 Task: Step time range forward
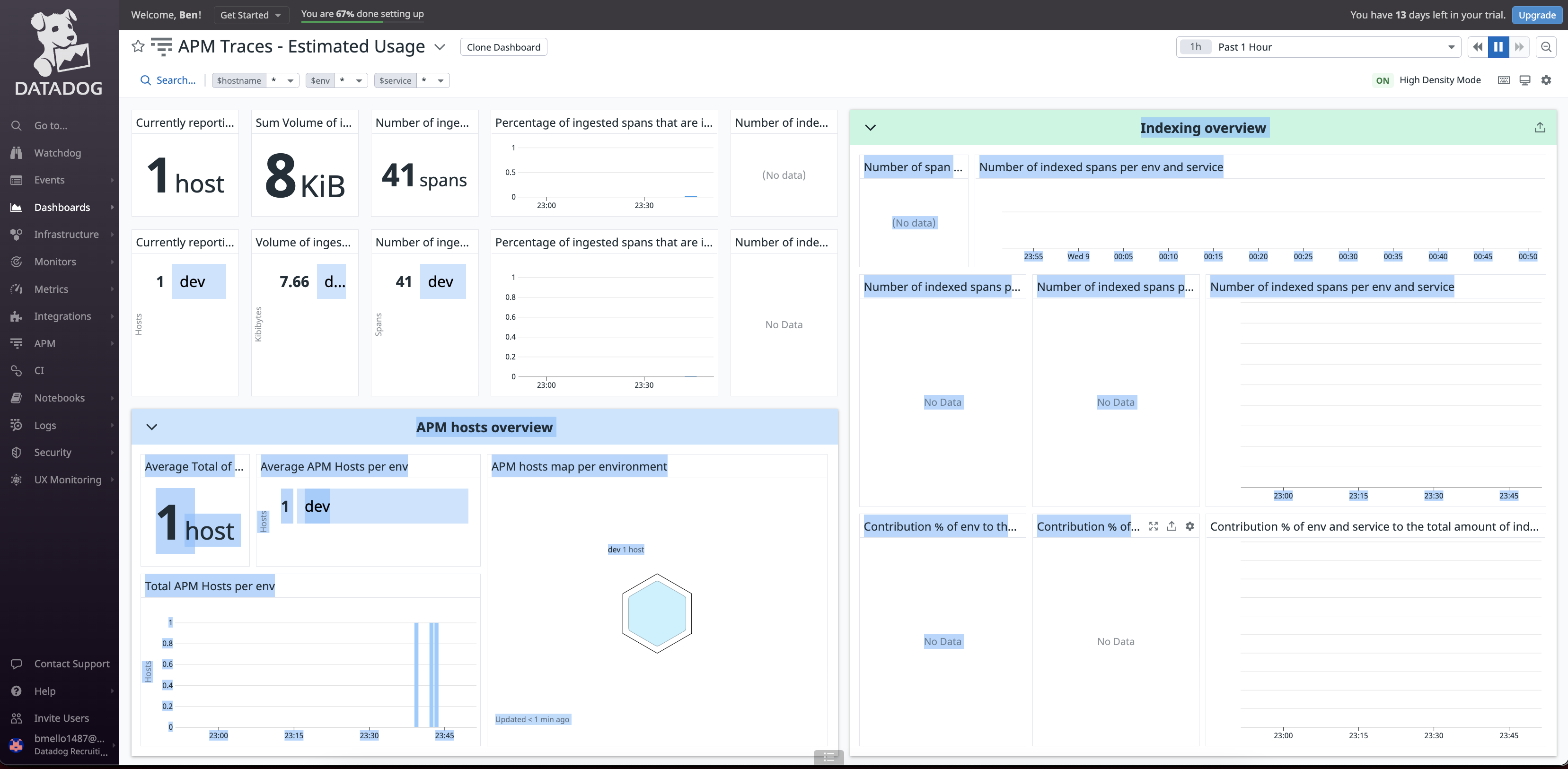coord(1519,47)
